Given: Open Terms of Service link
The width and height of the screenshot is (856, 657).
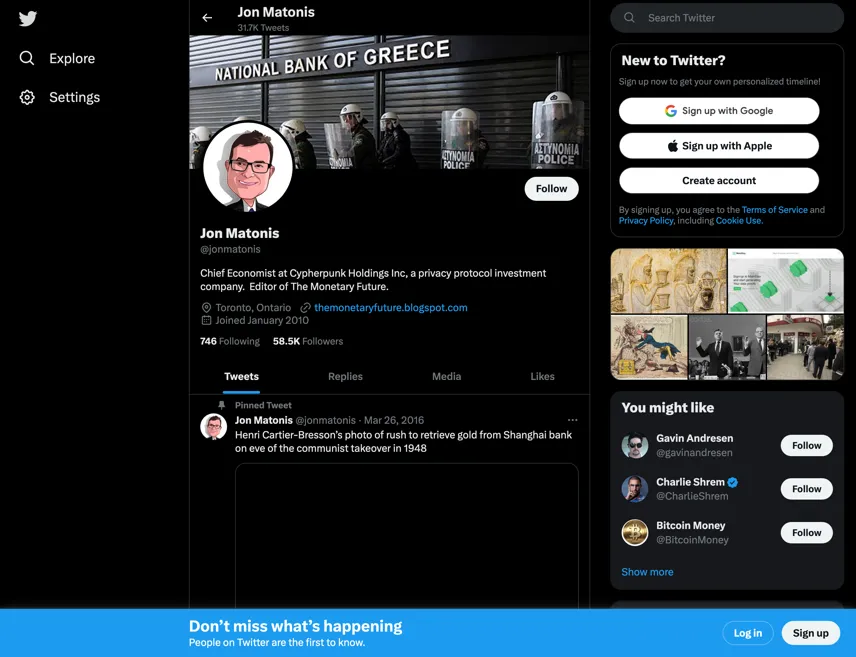Looking at the screenshot, I should 774,210.
